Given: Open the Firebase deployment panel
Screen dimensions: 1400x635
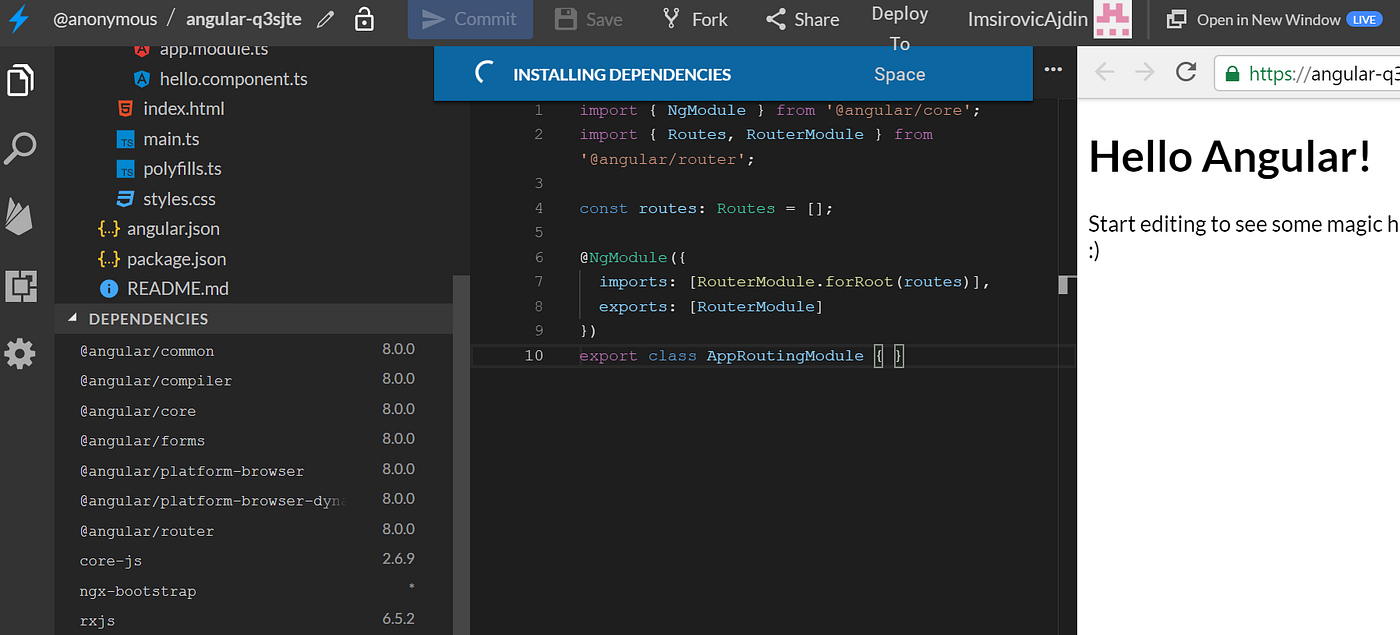Looking at the screenshot, I should [x=21, y=217].
